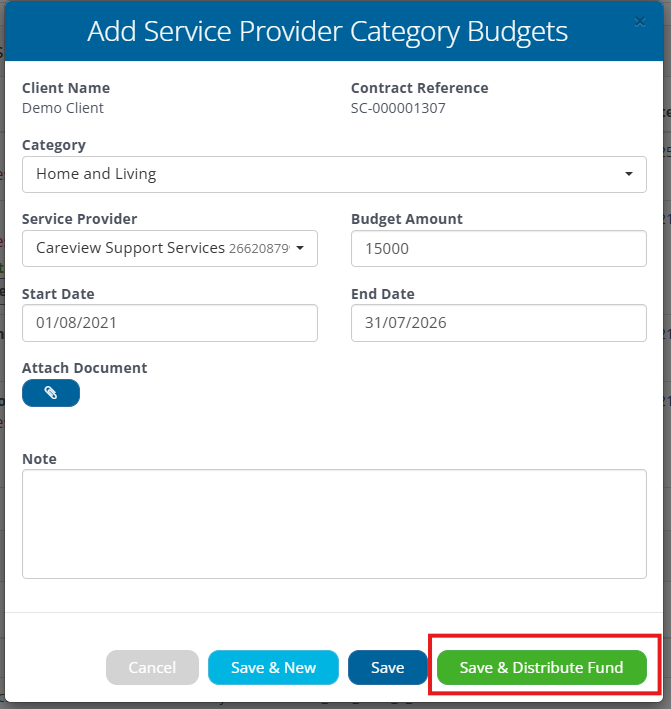Open the Category dropdown showing Home and Living
The width and height of the screenshot is (671, 709).
pyautogui.click(x=334, y=174)
